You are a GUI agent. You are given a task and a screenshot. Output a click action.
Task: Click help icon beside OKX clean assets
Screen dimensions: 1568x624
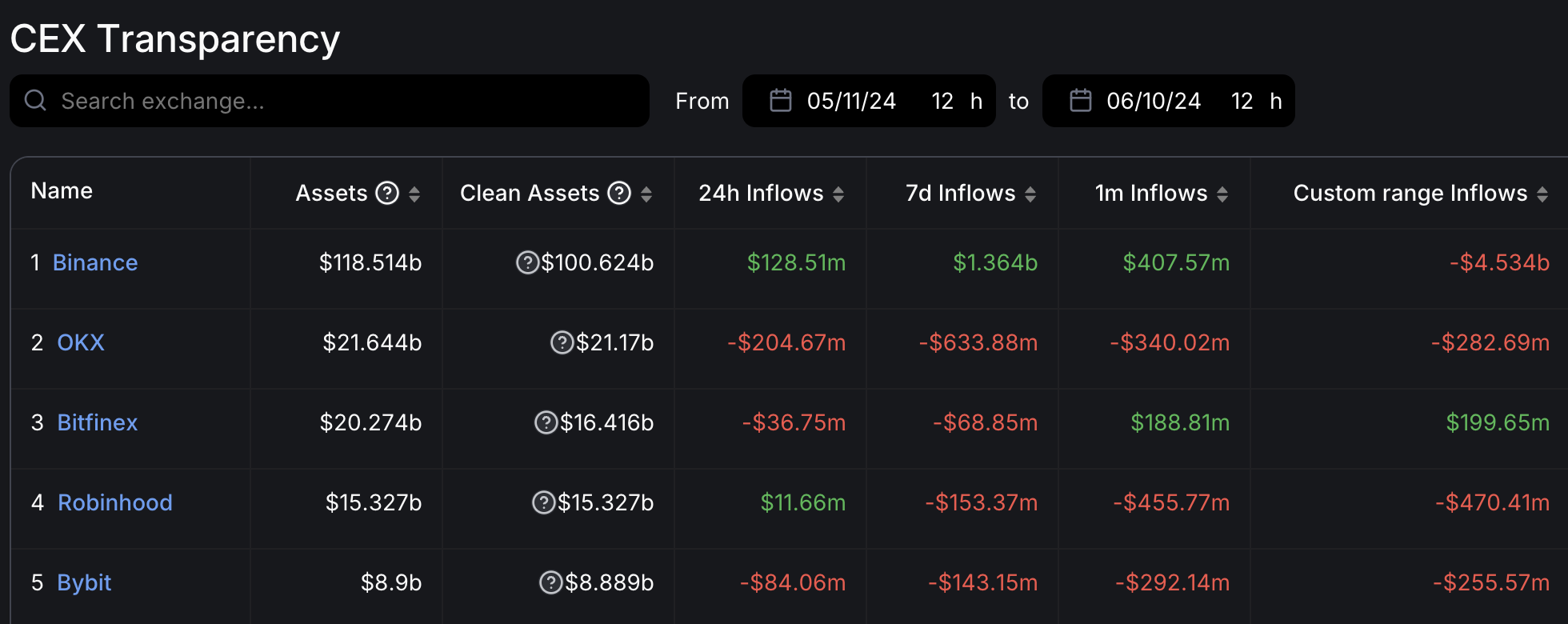tap(562, 342)
